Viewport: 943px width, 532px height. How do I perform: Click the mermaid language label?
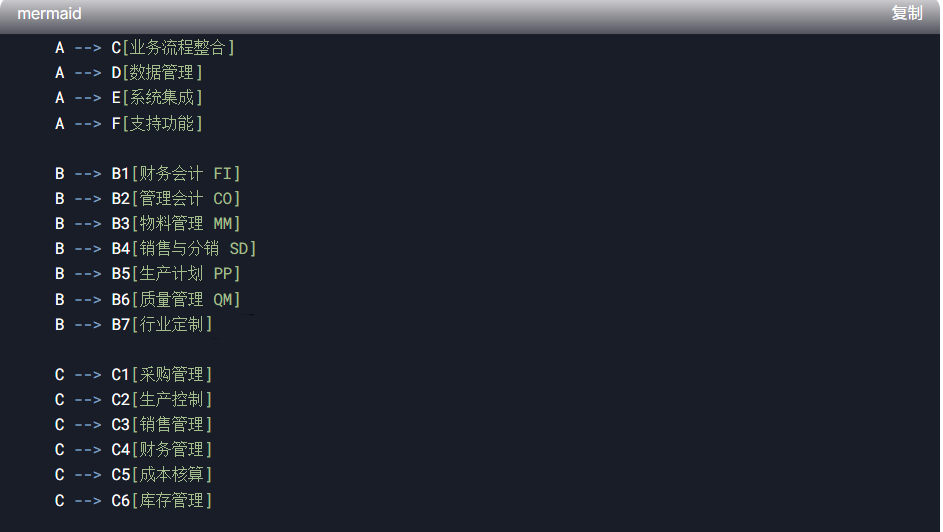point(49,14)
